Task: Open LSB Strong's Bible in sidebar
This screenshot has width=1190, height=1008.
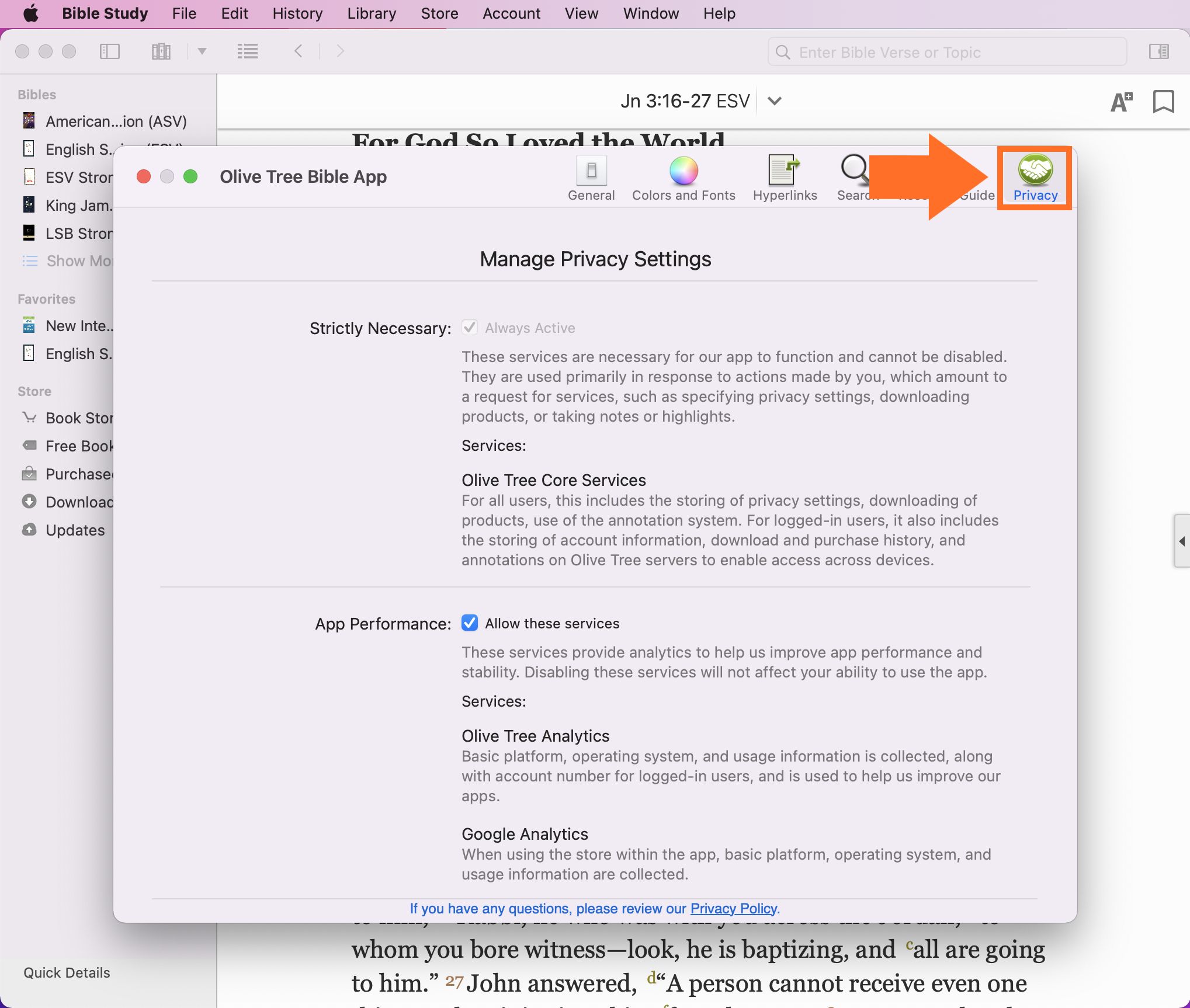Action: coord(68,233)
